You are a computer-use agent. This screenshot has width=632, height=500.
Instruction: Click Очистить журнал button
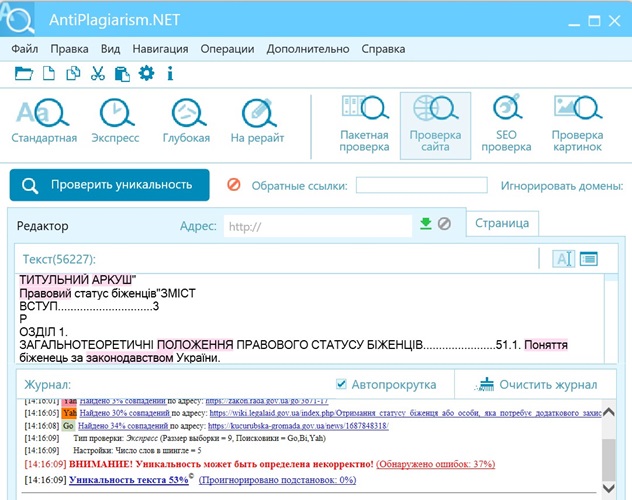[536, 385]
